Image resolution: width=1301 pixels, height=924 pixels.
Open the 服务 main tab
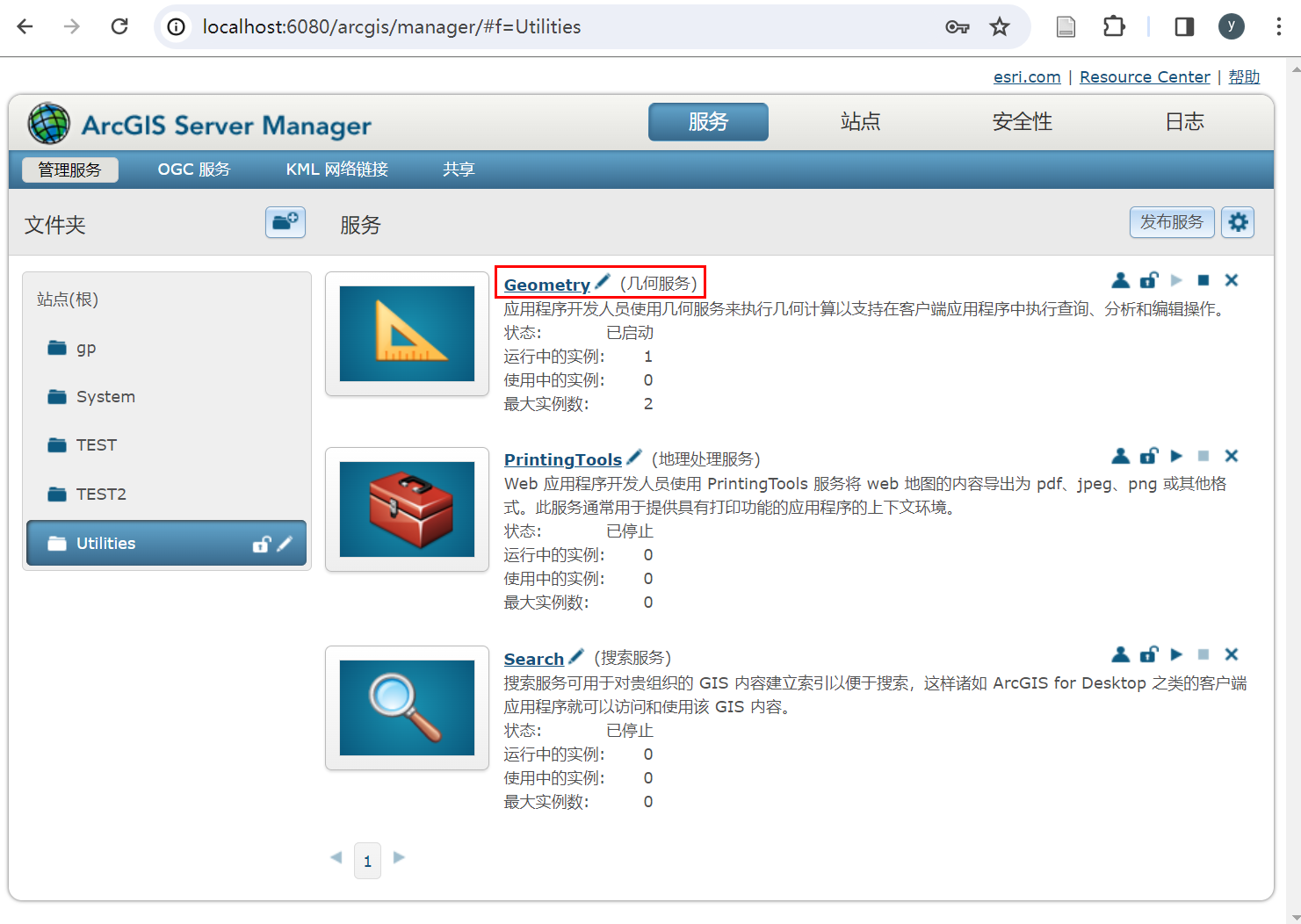pos(708,122)
